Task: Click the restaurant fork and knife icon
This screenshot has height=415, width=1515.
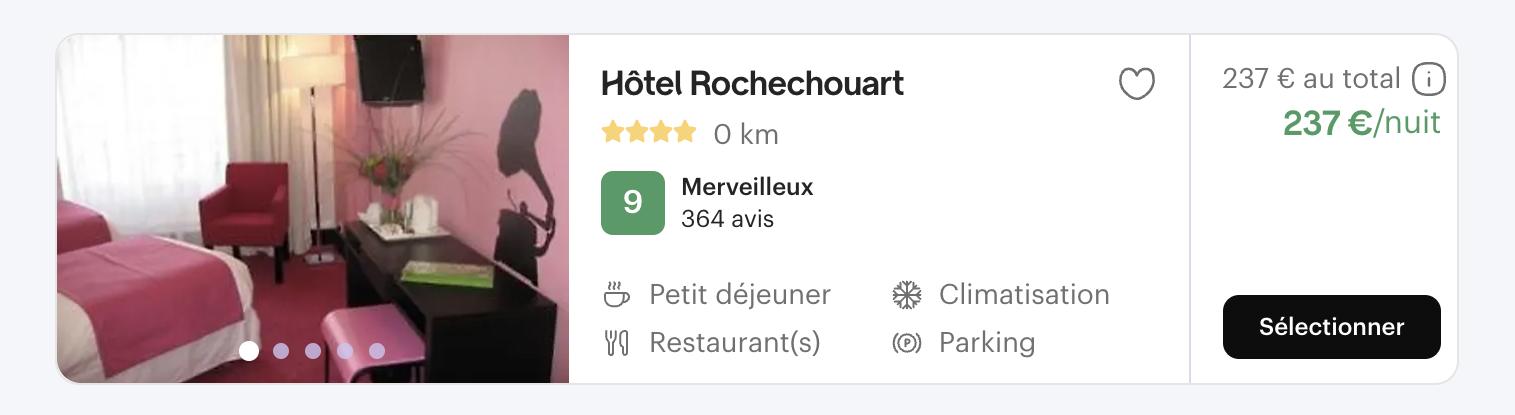Action: (x=617, y=343)
